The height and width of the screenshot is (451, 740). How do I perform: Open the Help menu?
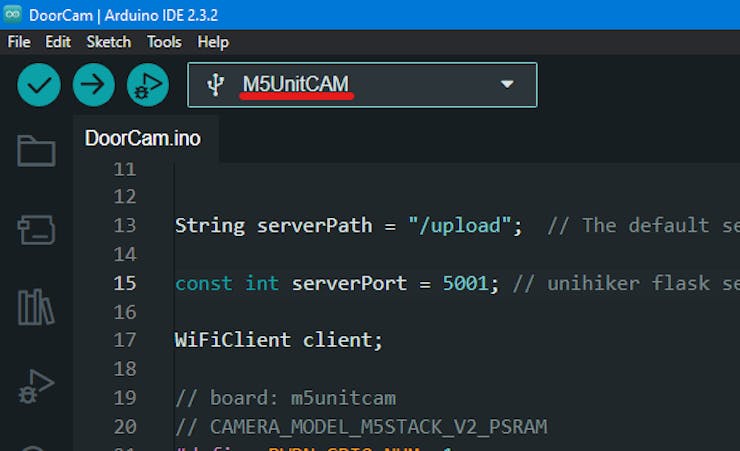[x=213, y=42]
